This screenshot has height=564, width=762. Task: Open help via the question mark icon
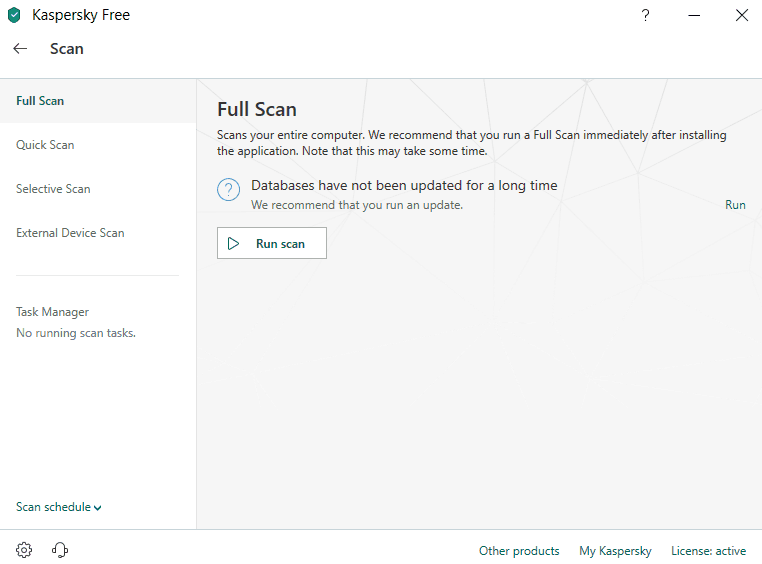tap(645, 15)
